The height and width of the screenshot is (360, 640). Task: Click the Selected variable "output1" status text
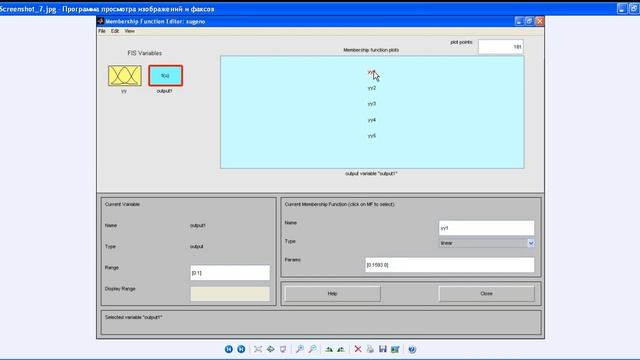[x=133, y=317]
